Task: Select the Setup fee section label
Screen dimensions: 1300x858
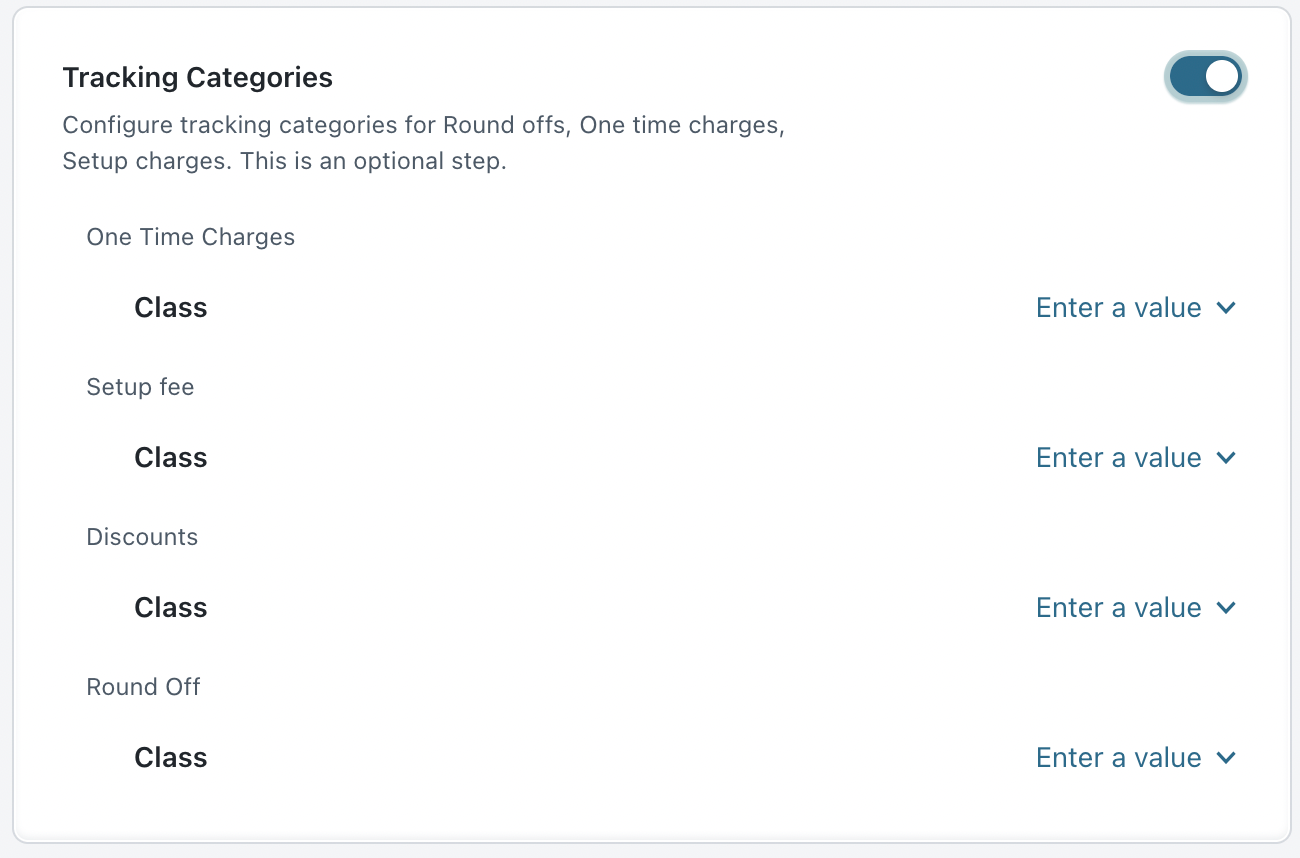Action: pyautogui.click(x=140, y=387)
